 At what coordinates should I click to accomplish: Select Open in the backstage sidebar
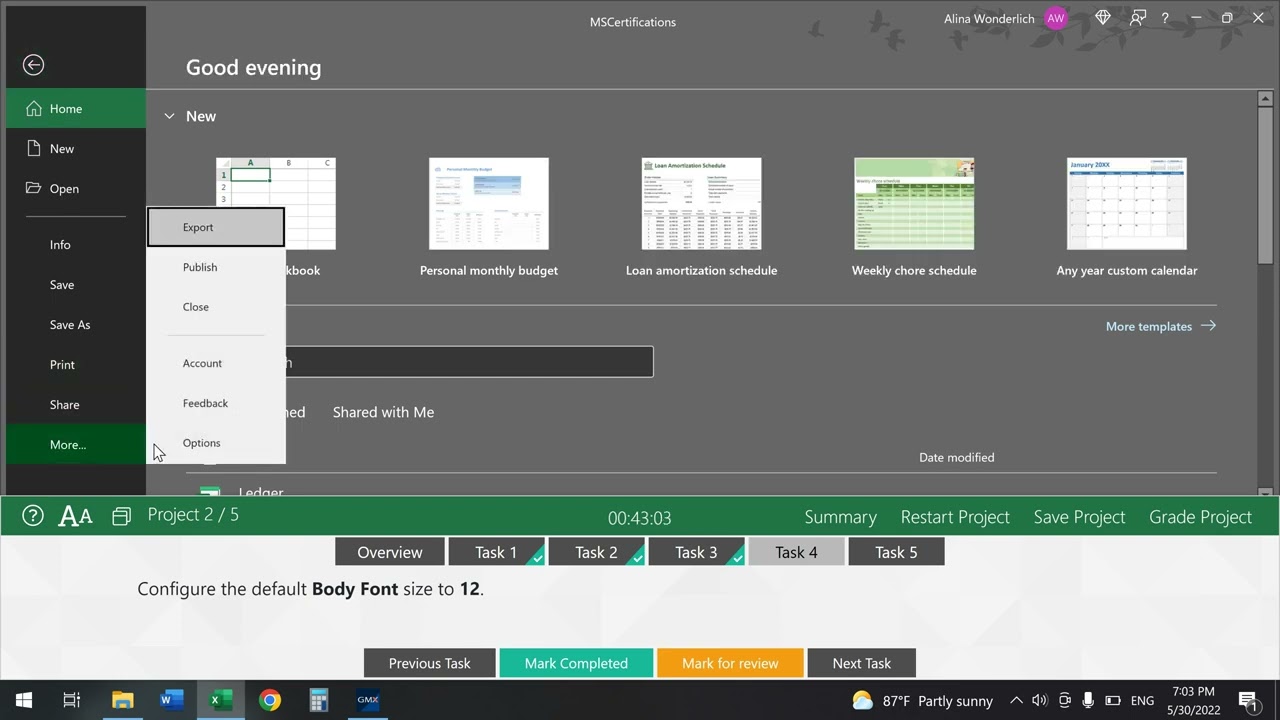click(76, 188)
